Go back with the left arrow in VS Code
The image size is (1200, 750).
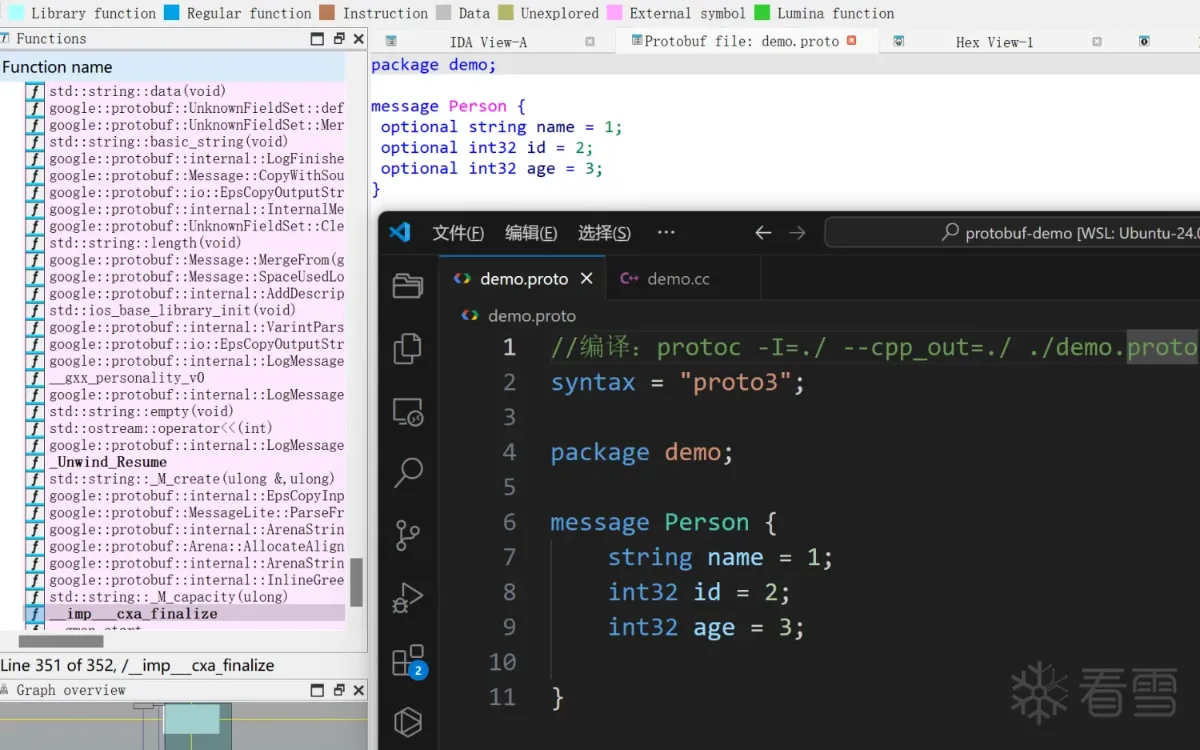(x=763, y=232)
